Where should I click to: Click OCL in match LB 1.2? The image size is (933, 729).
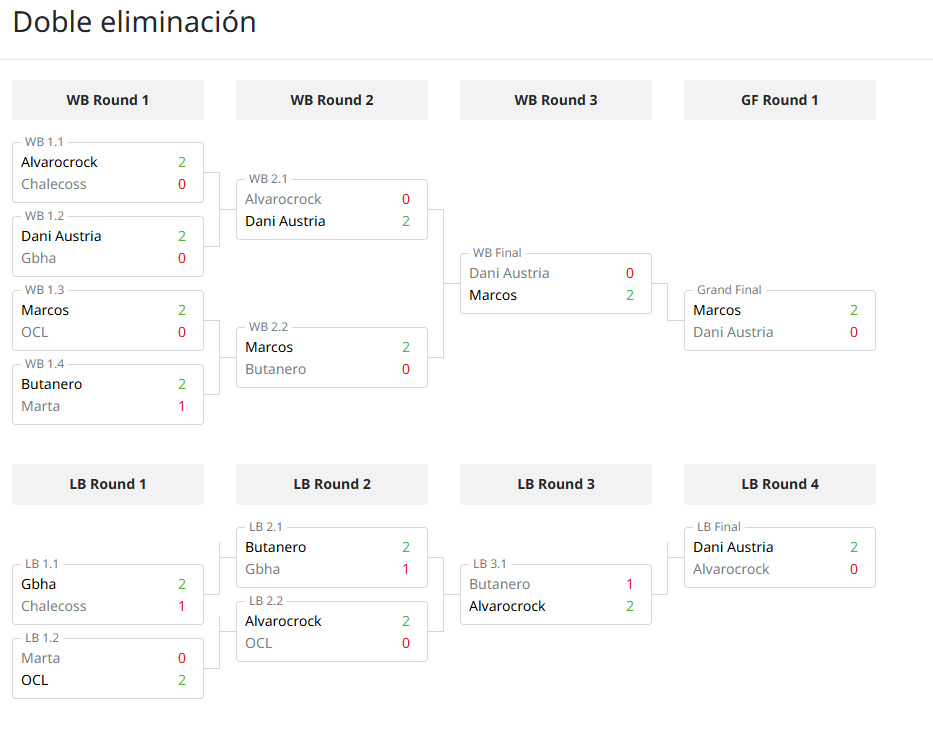point(35,680)
